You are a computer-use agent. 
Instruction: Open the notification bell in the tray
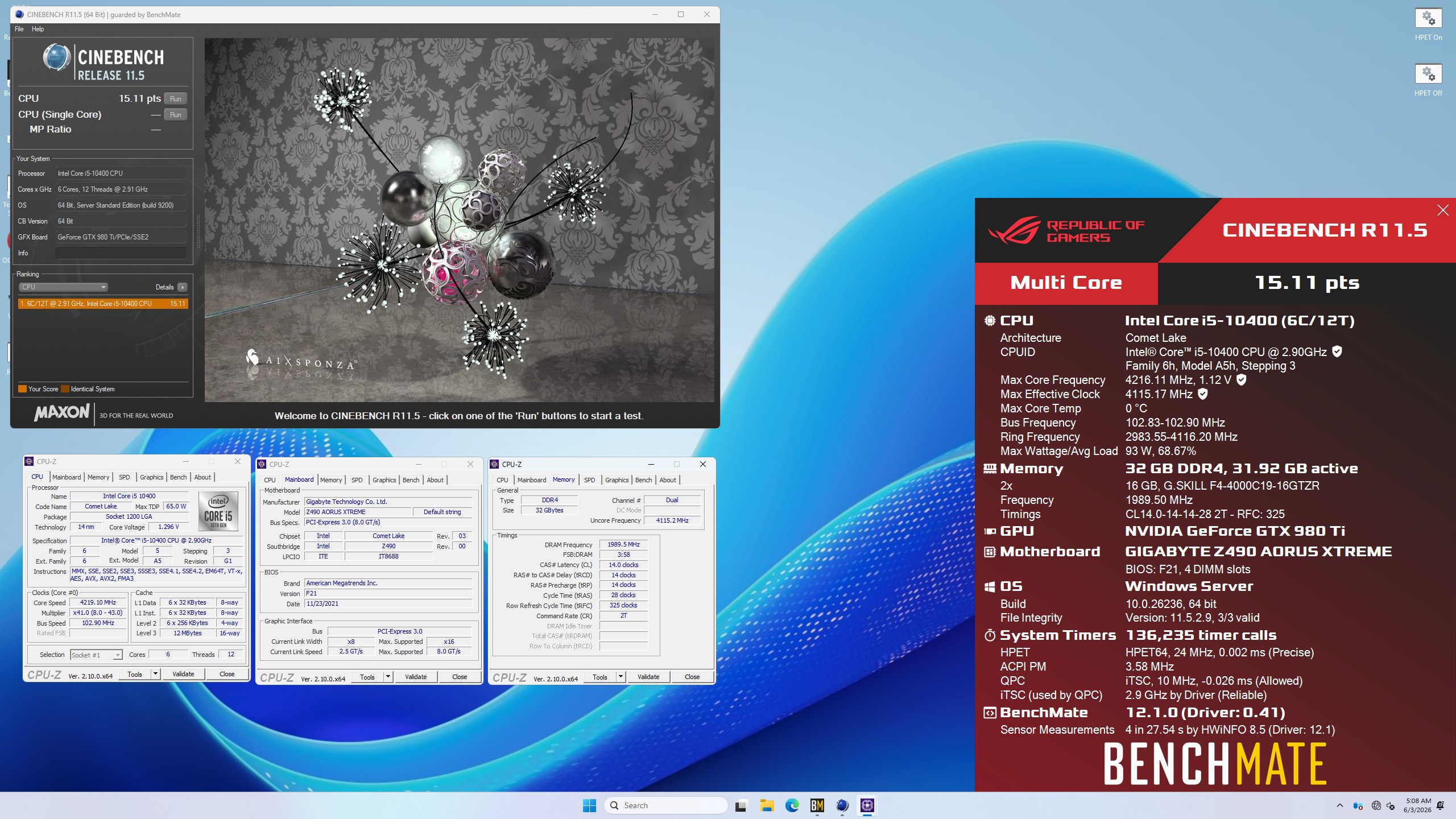pos(1440,805)
